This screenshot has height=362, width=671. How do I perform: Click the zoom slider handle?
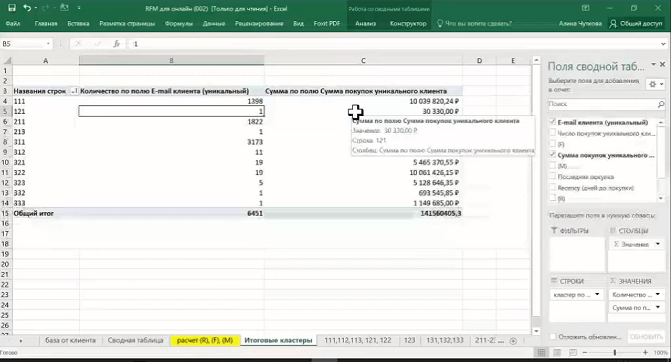615,352
